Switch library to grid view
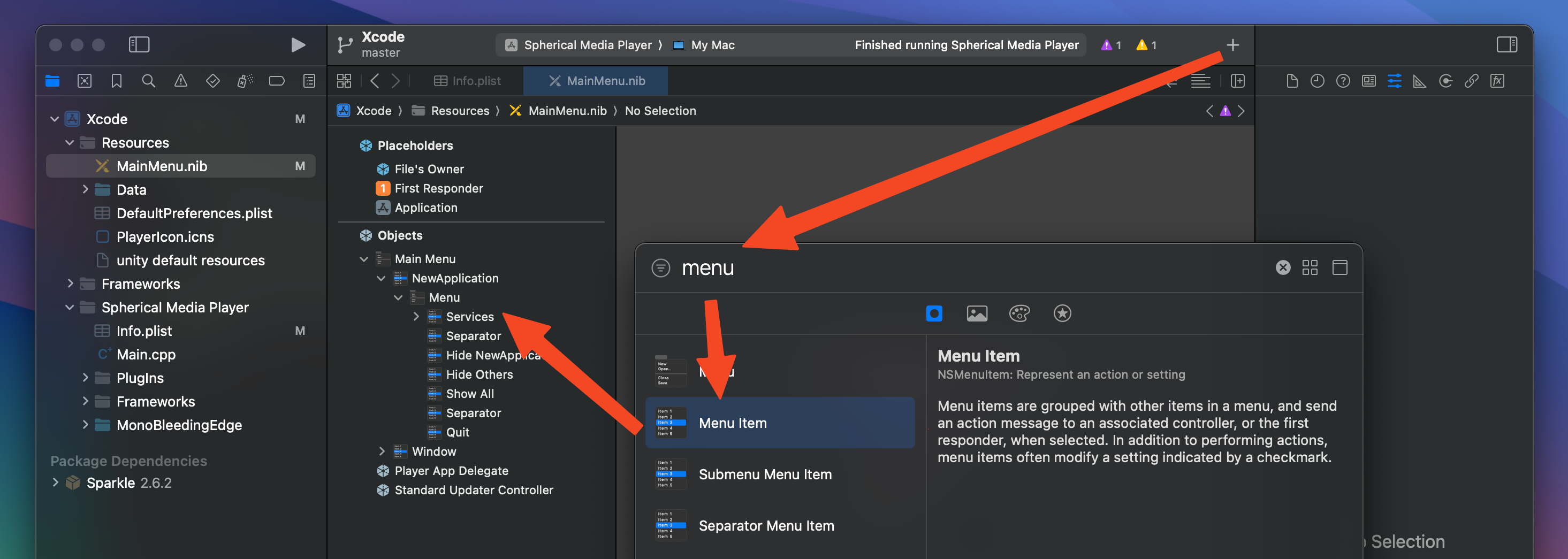 coord(1310,267)
